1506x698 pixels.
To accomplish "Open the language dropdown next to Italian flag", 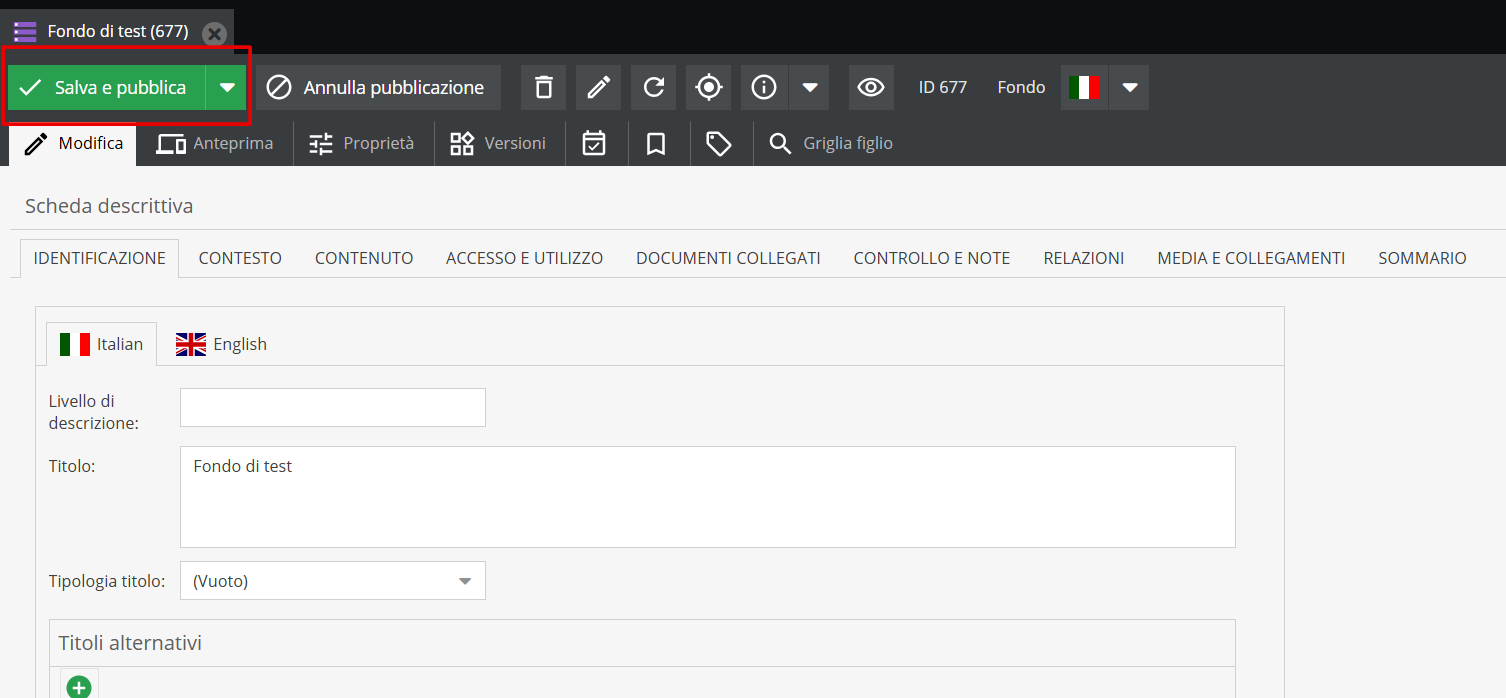I will (x=1130, y=88).
